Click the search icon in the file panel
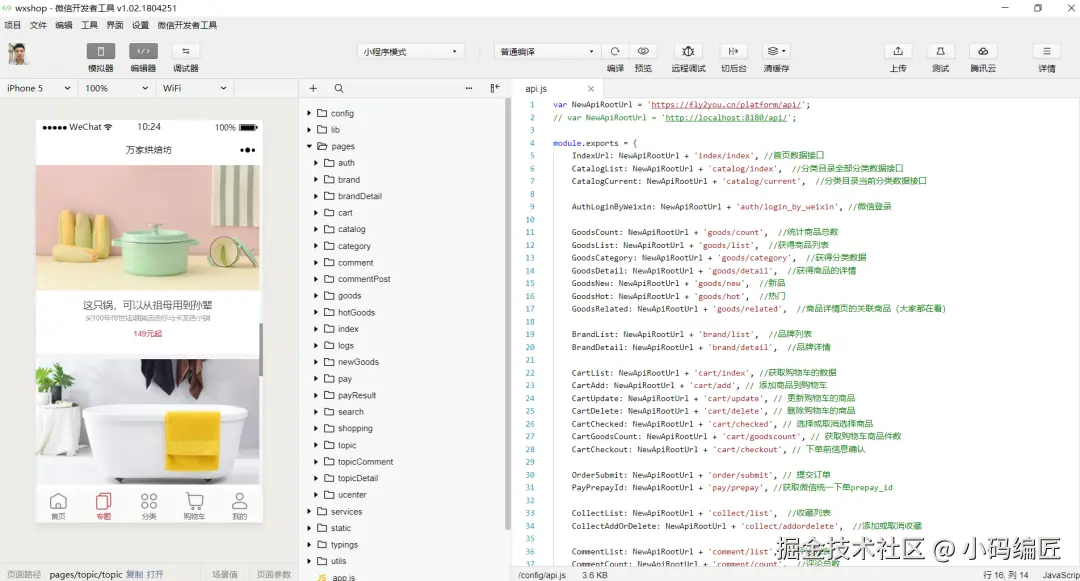Image resolution: width=1080 pixels, height=581 pixels. click(339, 88)
